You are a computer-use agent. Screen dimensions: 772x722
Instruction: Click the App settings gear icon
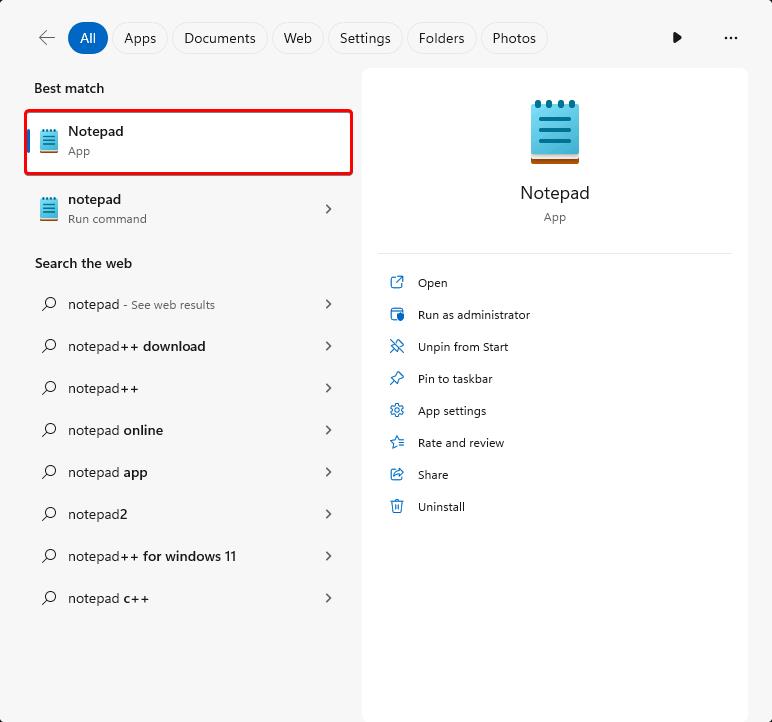click(x=397, y=410)
